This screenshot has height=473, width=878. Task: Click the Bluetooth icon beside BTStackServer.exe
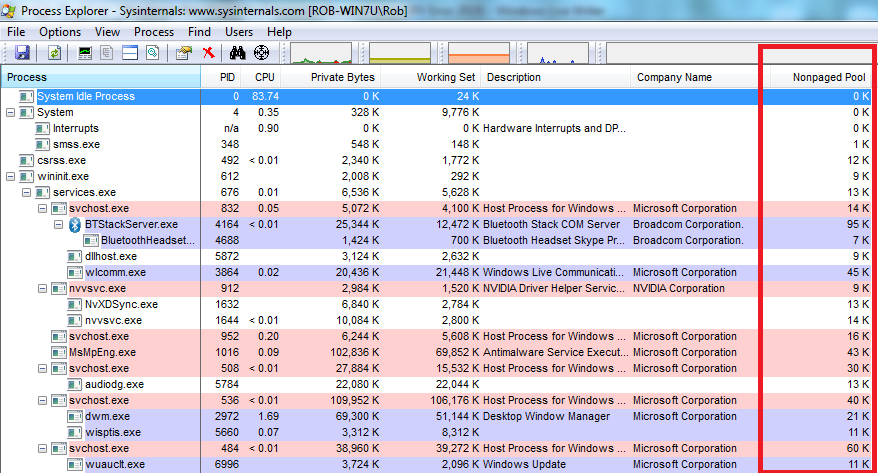74,224
